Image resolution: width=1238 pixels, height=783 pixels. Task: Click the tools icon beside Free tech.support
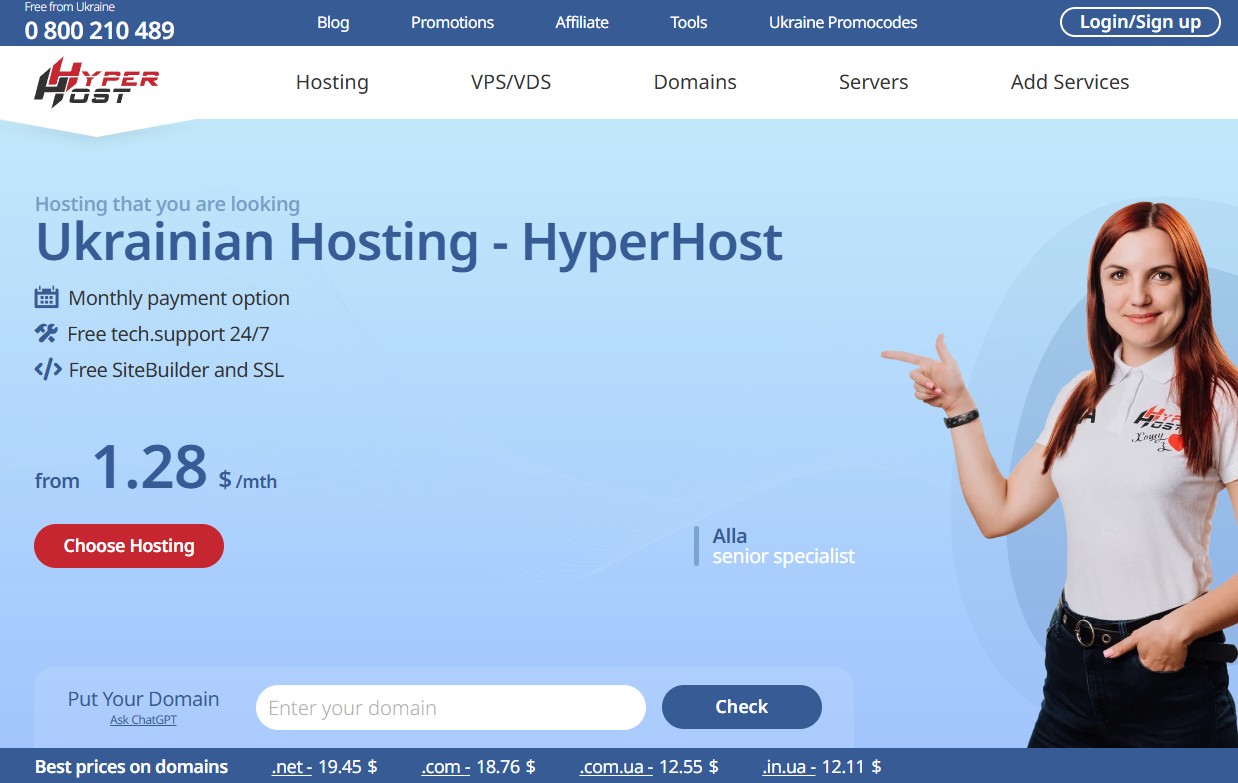coord(46,334)
